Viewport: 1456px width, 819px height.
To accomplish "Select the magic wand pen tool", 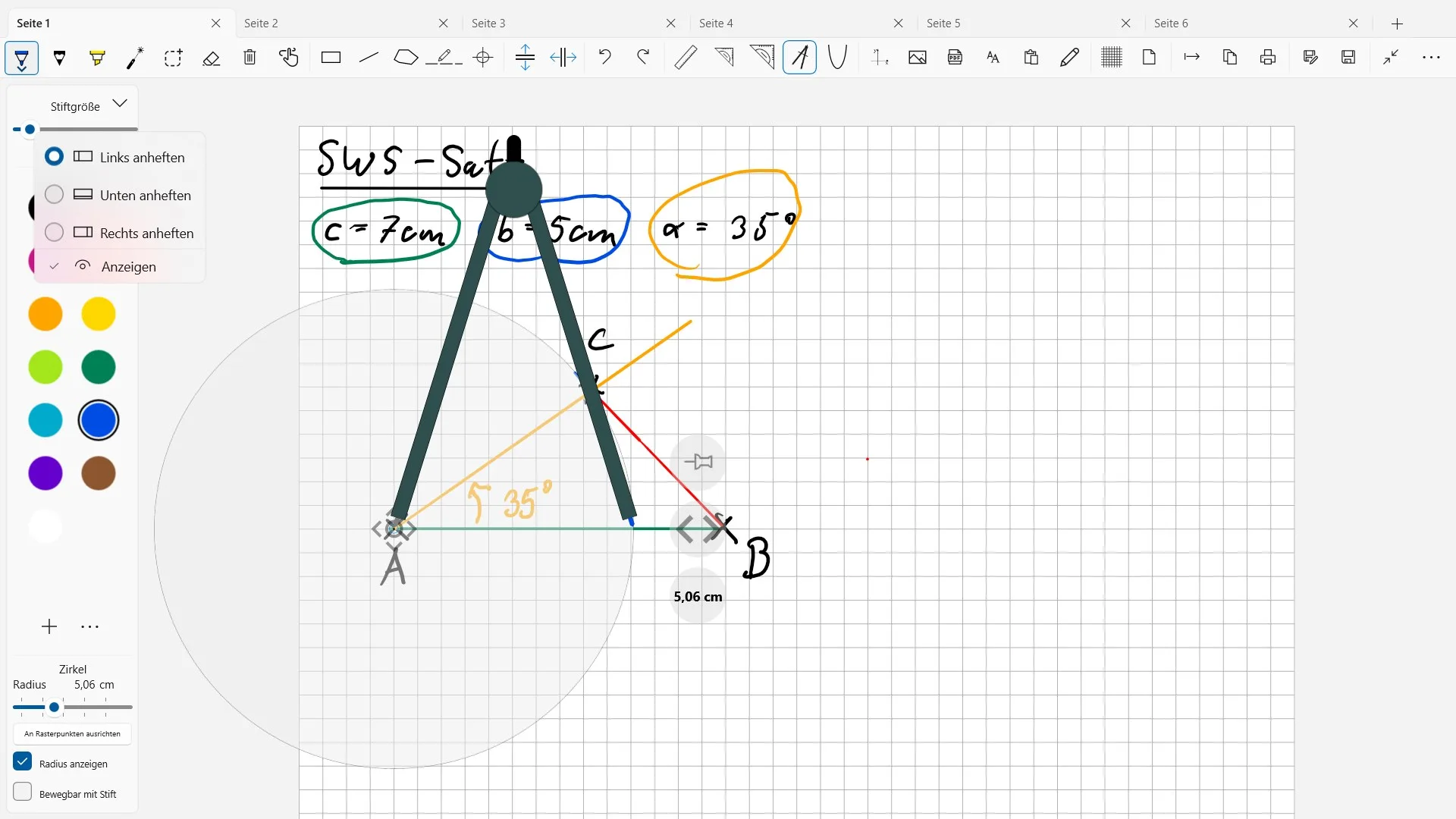I will point(135,58).
